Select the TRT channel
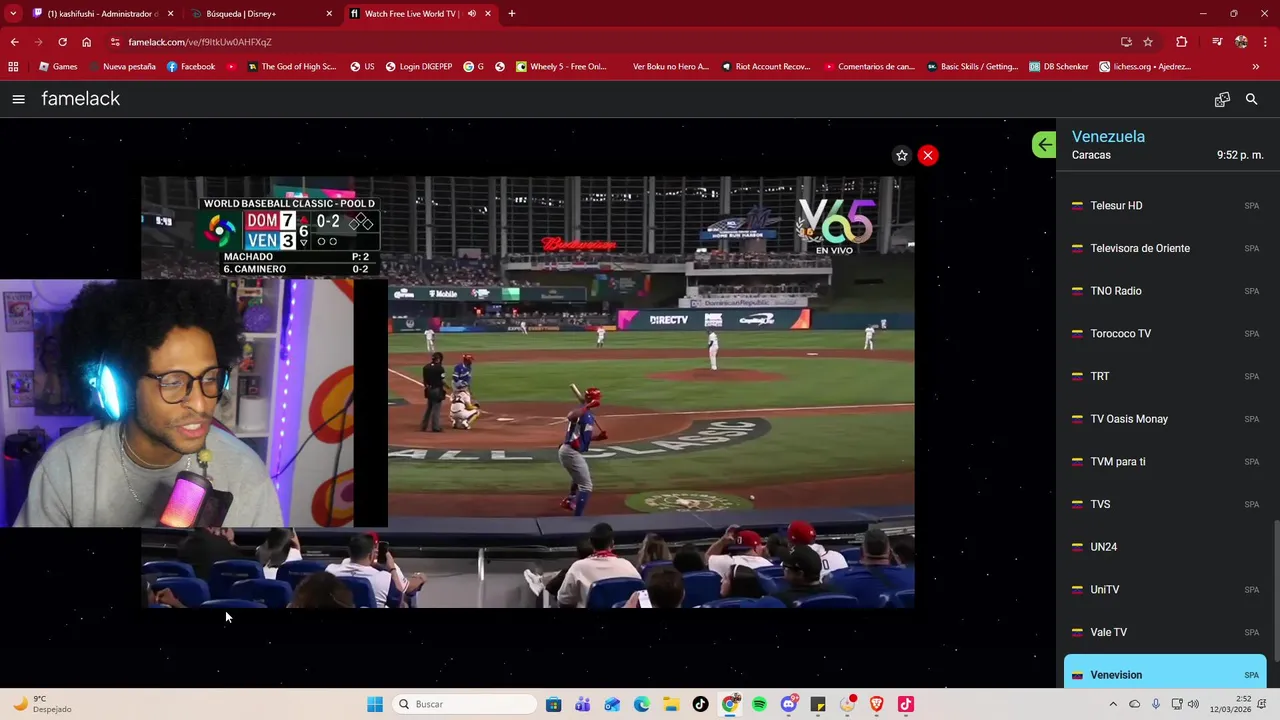 pyautogui.click(x=1165, y=376)
